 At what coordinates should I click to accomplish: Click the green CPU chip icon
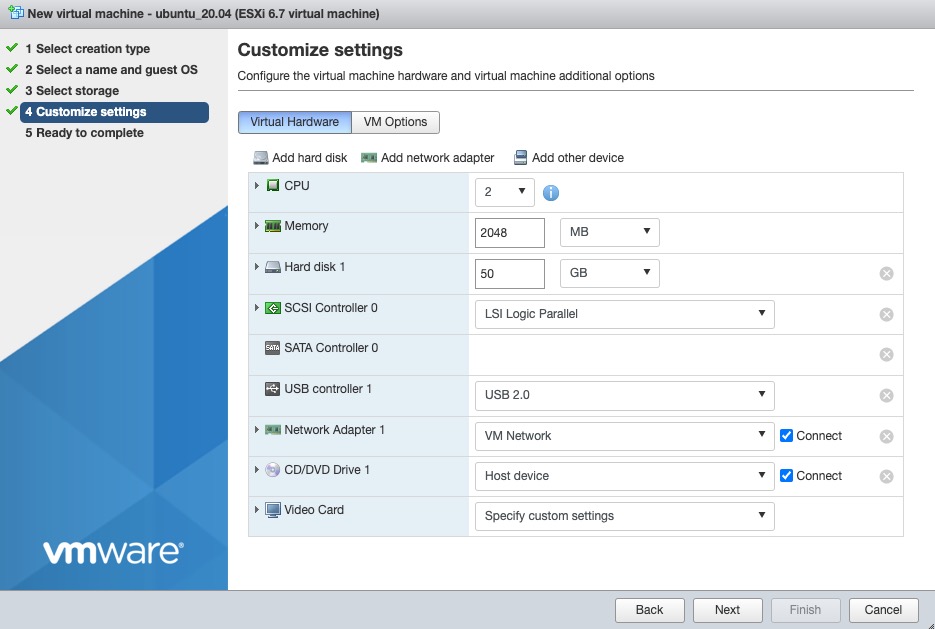click(273, 185)
